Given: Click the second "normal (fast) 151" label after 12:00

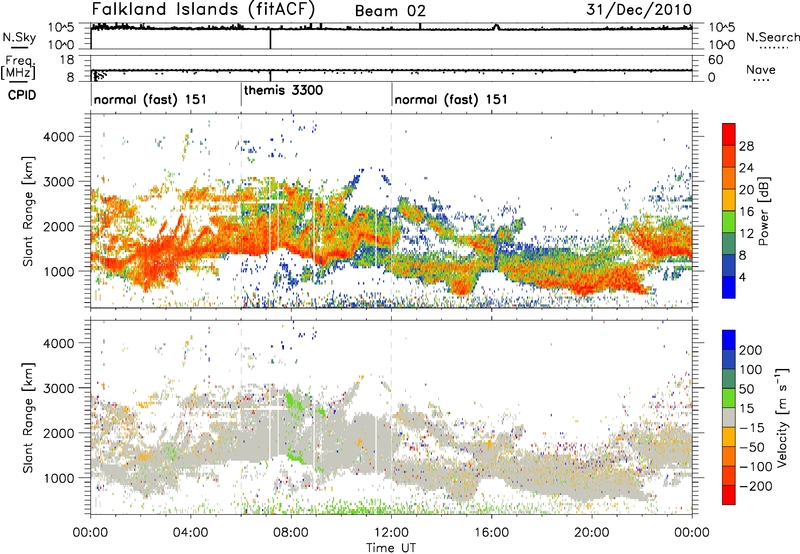Looking at the screenshot, I should click(451, 99).
